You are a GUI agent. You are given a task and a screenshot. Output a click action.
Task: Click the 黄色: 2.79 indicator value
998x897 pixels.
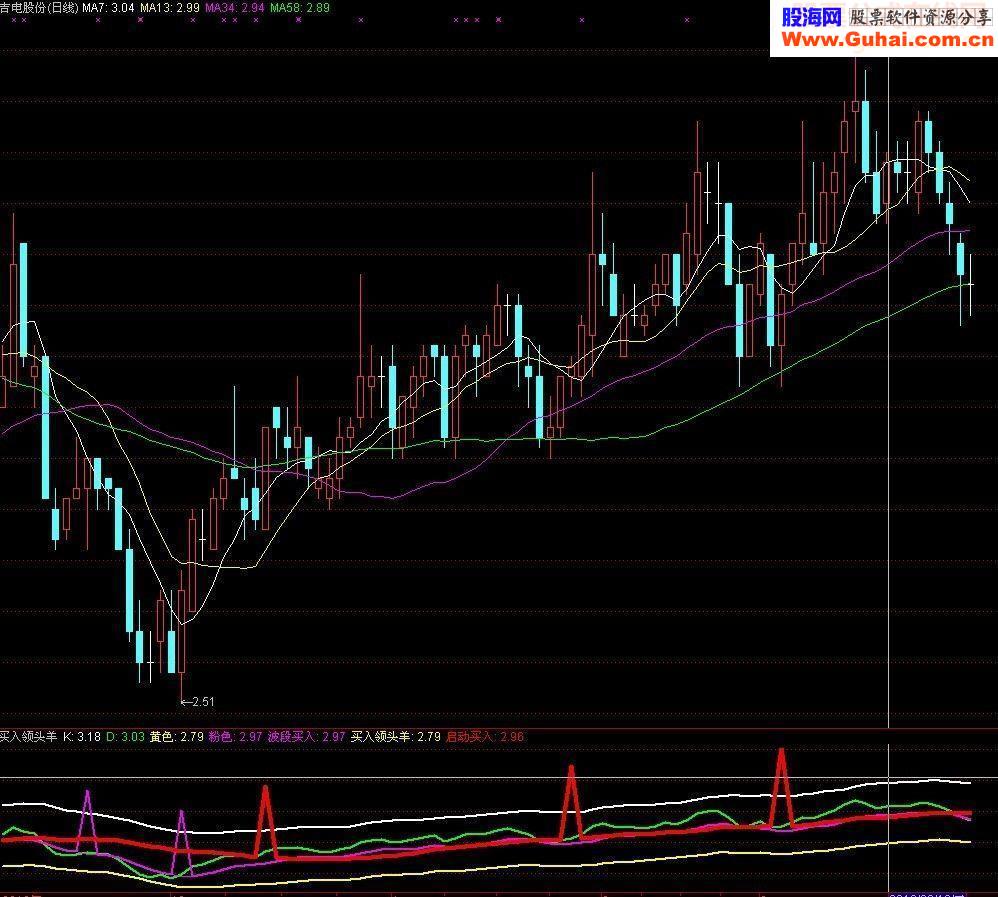[177, 737]
